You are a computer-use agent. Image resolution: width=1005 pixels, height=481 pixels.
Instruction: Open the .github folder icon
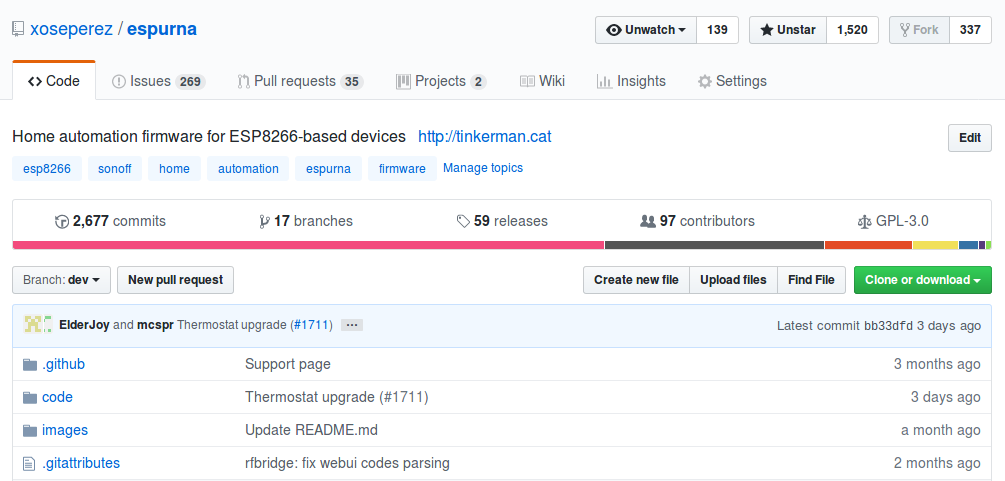pos(30,365)
